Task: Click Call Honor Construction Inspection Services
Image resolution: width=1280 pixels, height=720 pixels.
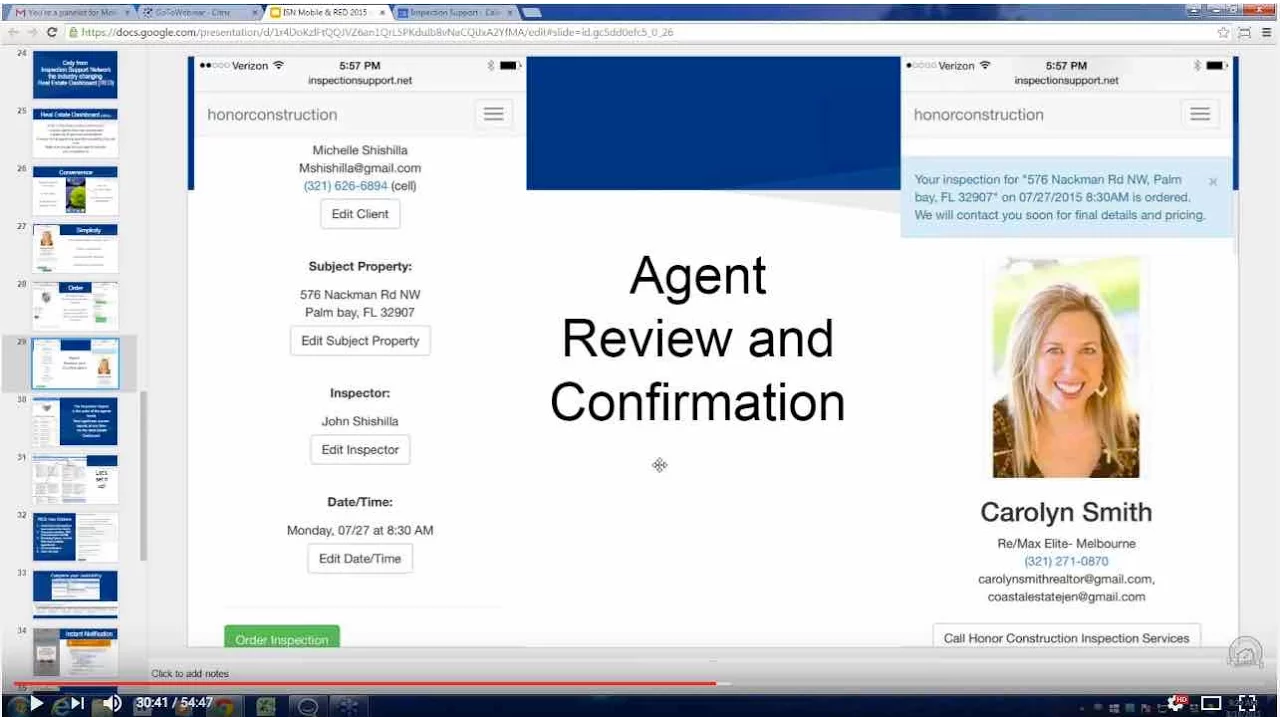Action: 1066,638
